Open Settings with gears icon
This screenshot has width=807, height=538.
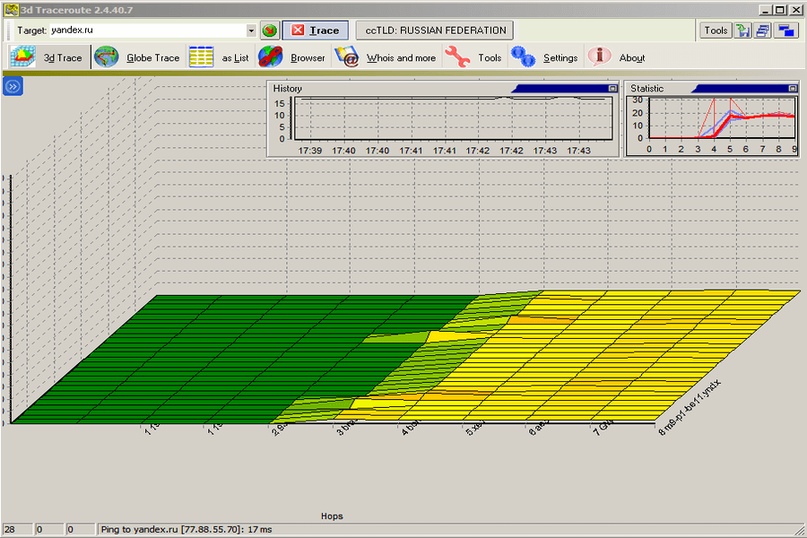545,58
